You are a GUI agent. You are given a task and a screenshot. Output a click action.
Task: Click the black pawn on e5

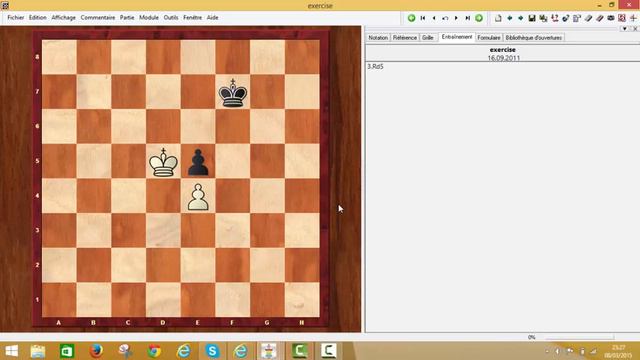coord(198,162)
